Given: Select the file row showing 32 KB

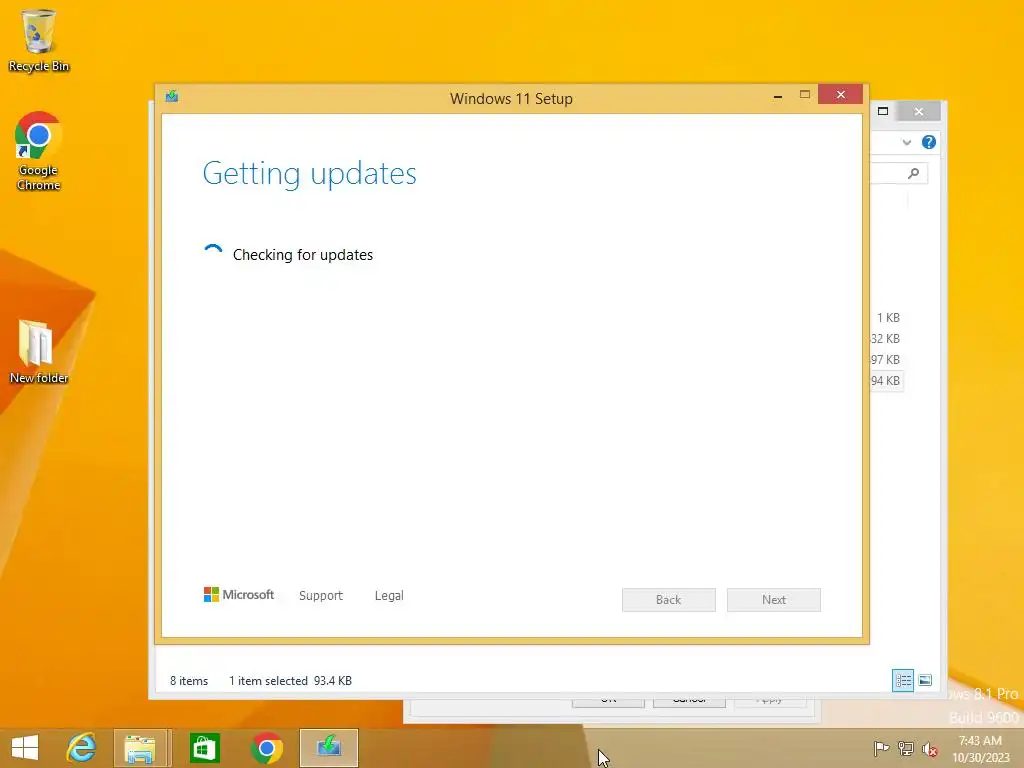Looking at the screenshot, I should pyautogui.click(x=886, y=339).
